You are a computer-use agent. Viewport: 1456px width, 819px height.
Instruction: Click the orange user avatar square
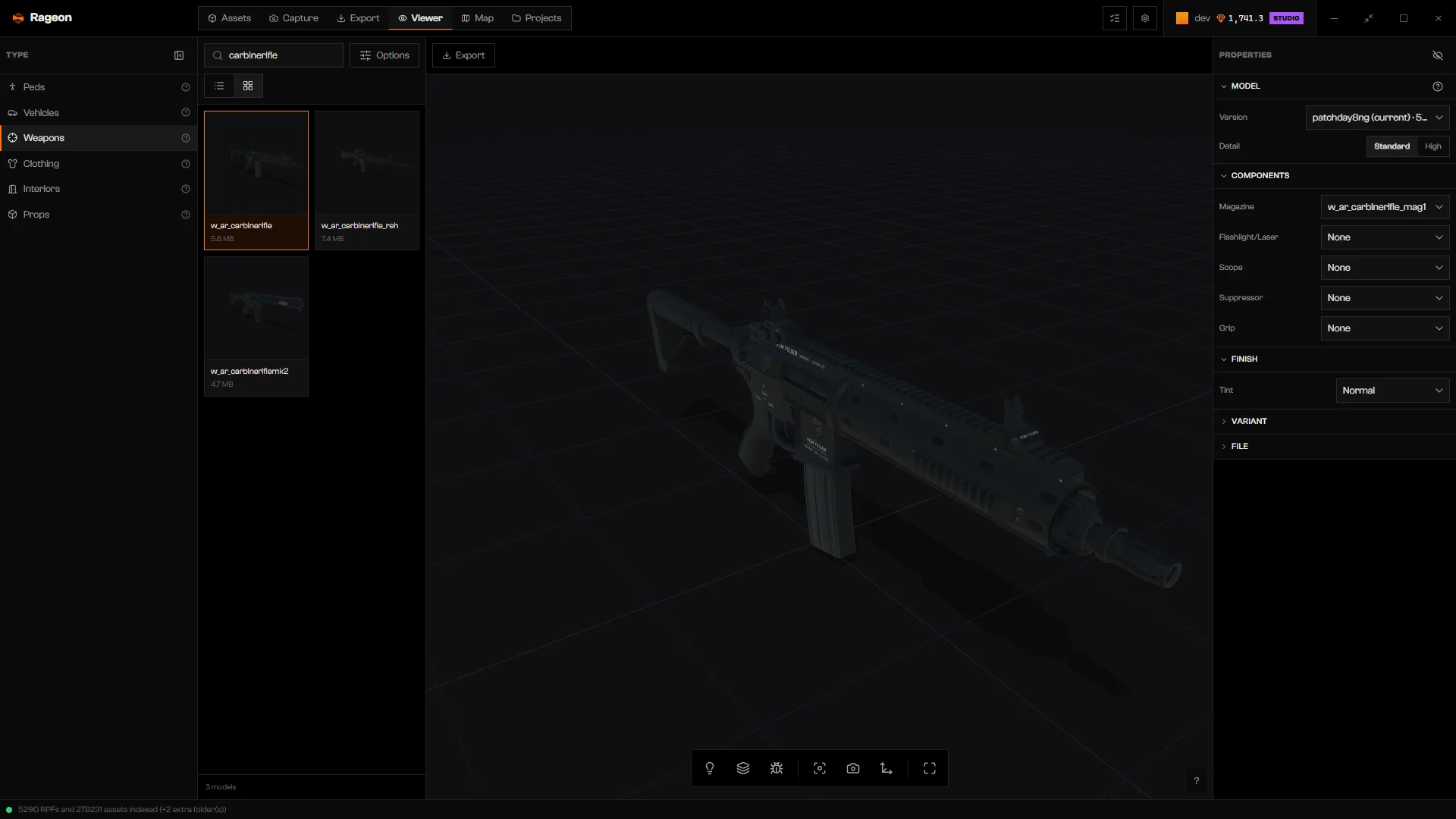coord(1182,18)
